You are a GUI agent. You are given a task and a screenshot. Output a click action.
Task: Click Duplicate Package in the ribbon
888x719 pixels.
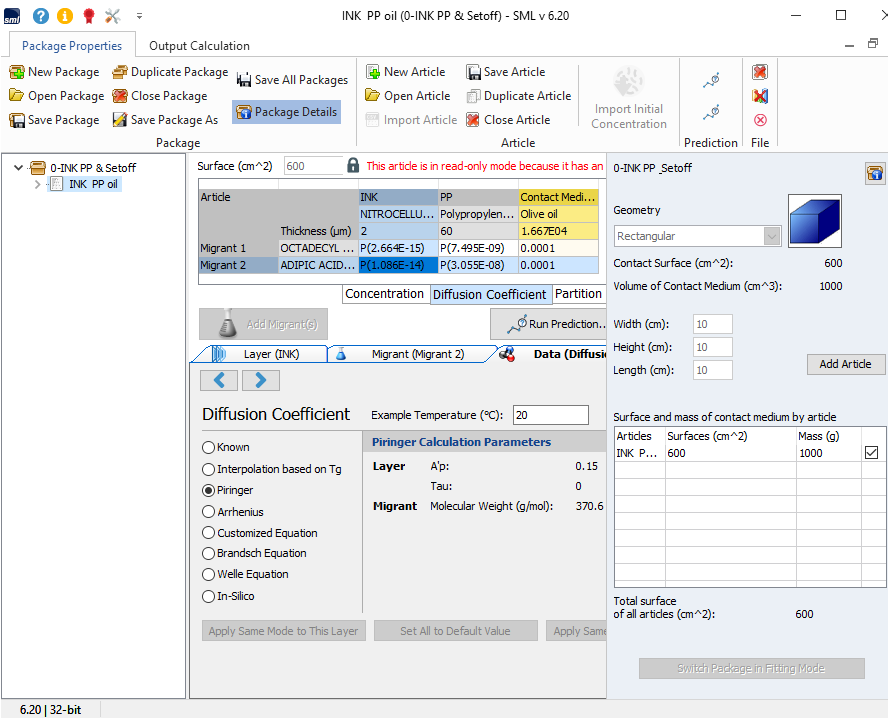pyautogui.click(x=170, y=72)
